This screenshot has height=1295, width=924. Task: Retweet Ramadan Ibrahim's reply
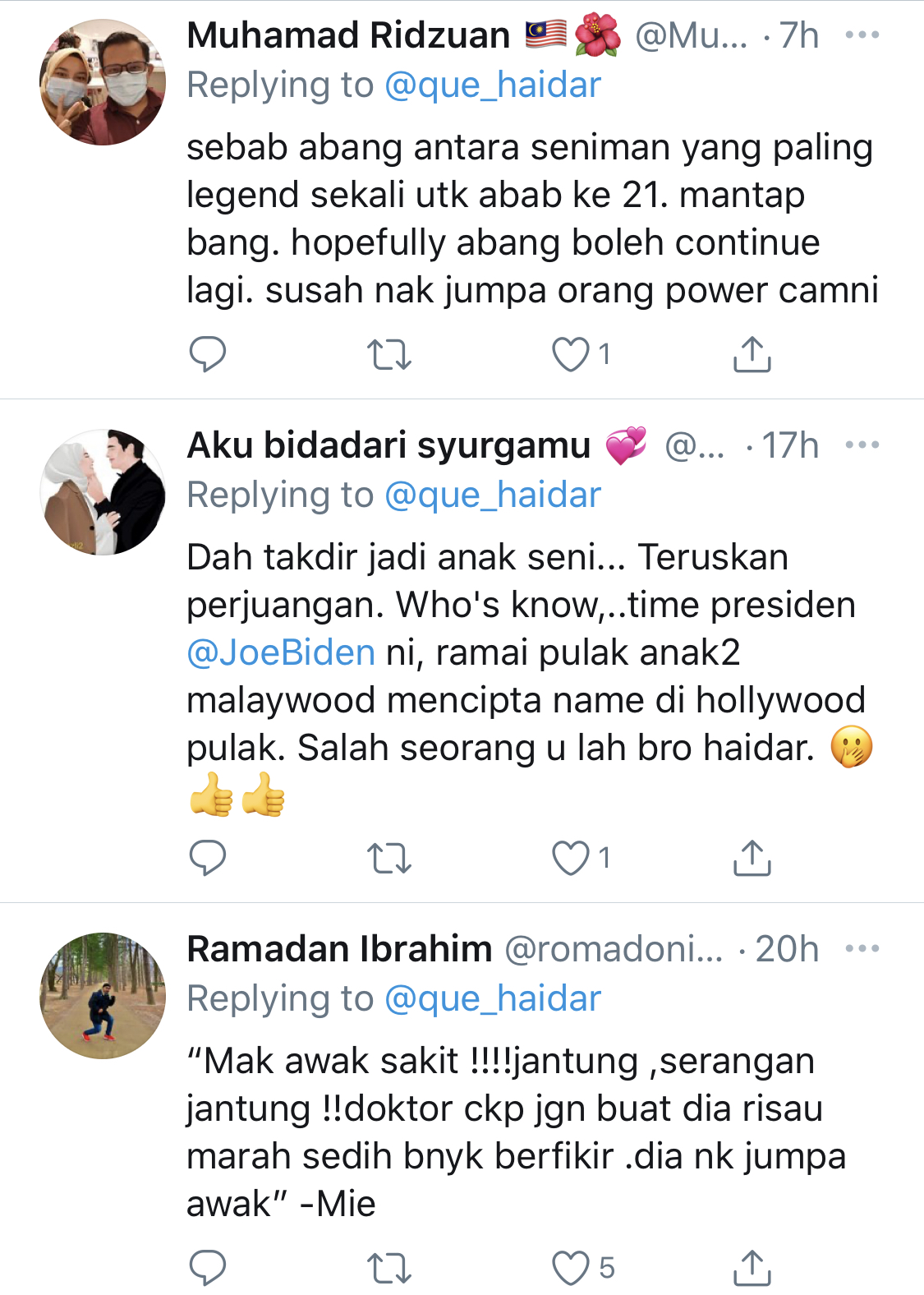pyautogui.click(x=388, y=1268)
